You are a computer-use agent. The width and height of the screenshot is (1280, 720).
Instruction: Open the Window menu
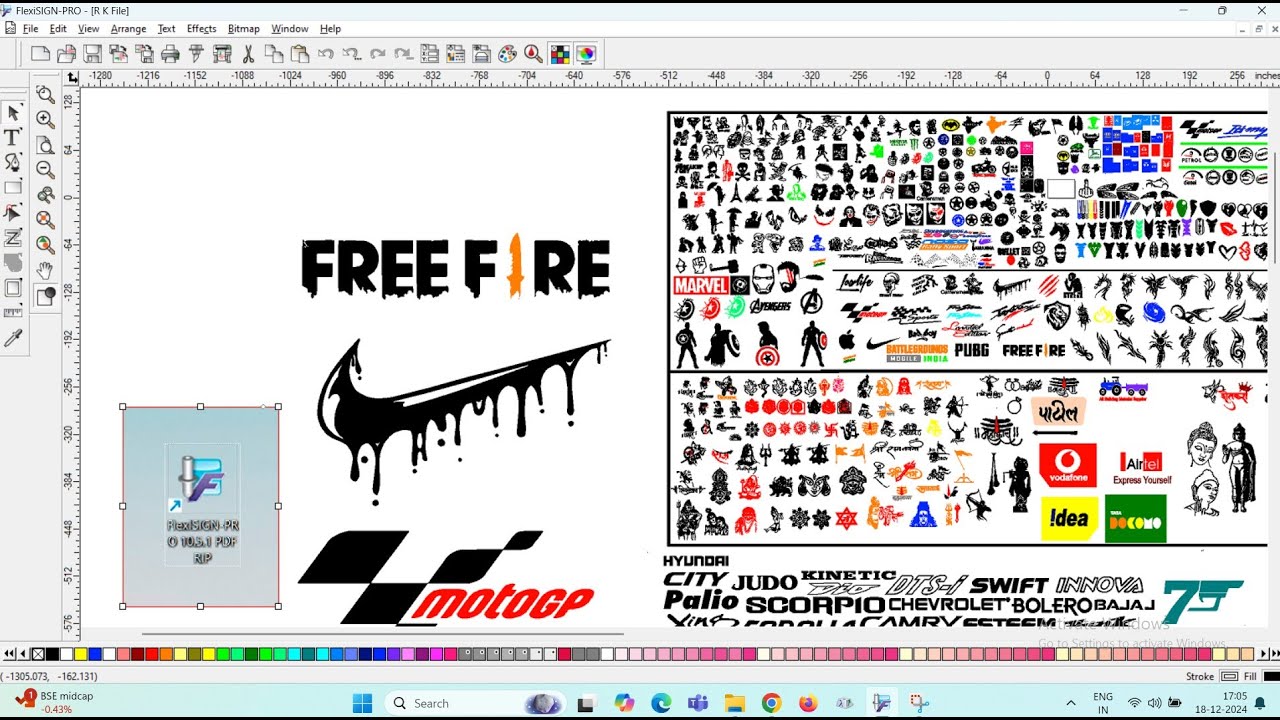[290, 29]
